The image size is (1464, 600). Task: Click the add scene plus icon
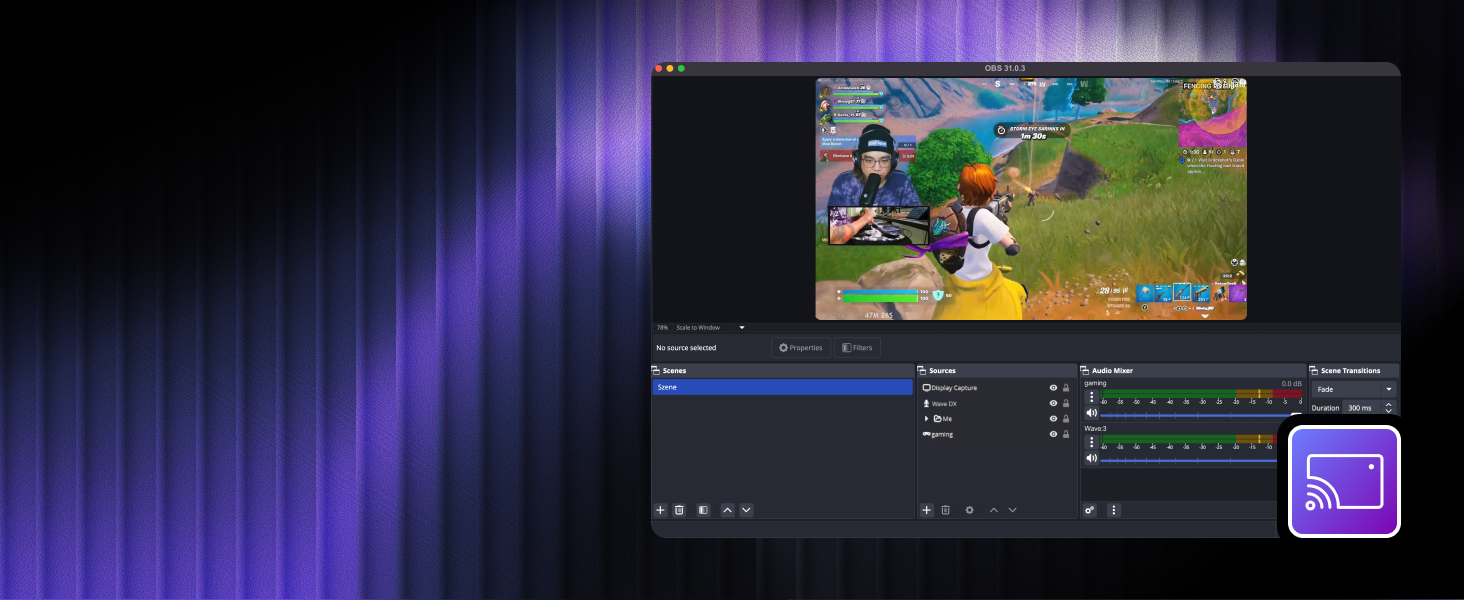[660, 510]
